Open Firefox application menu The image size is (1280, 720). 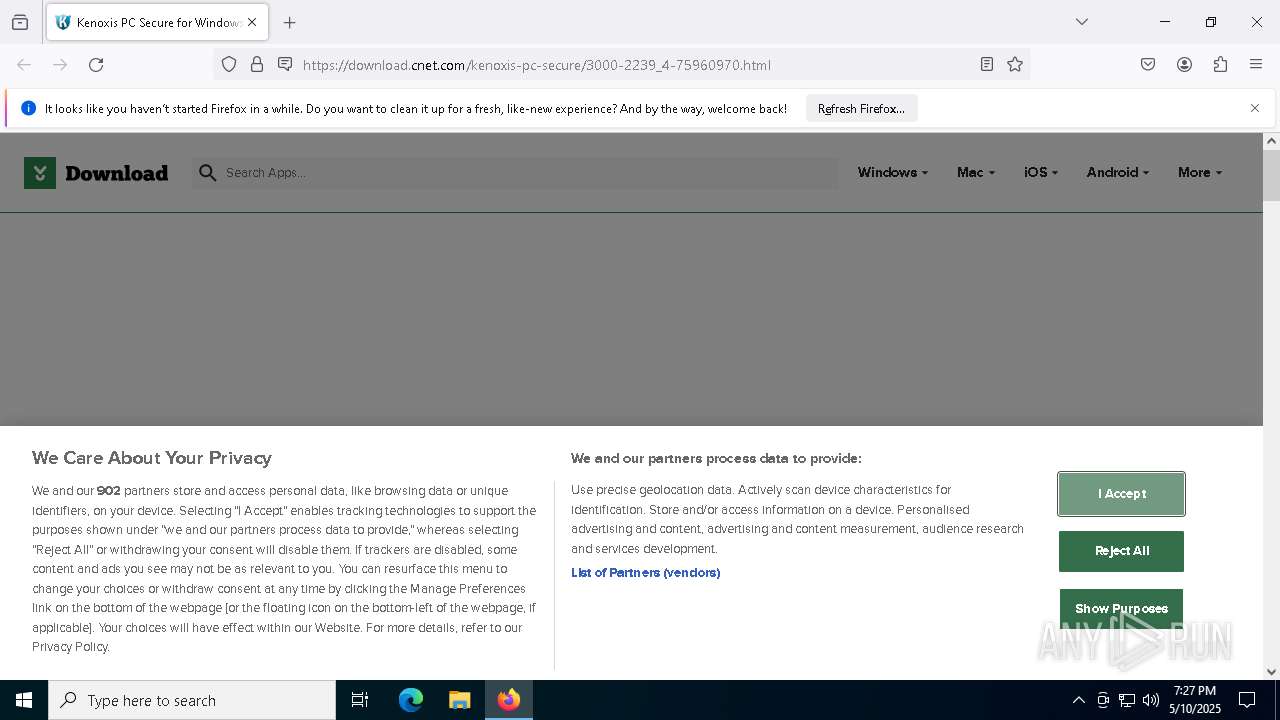point(1256,65)
